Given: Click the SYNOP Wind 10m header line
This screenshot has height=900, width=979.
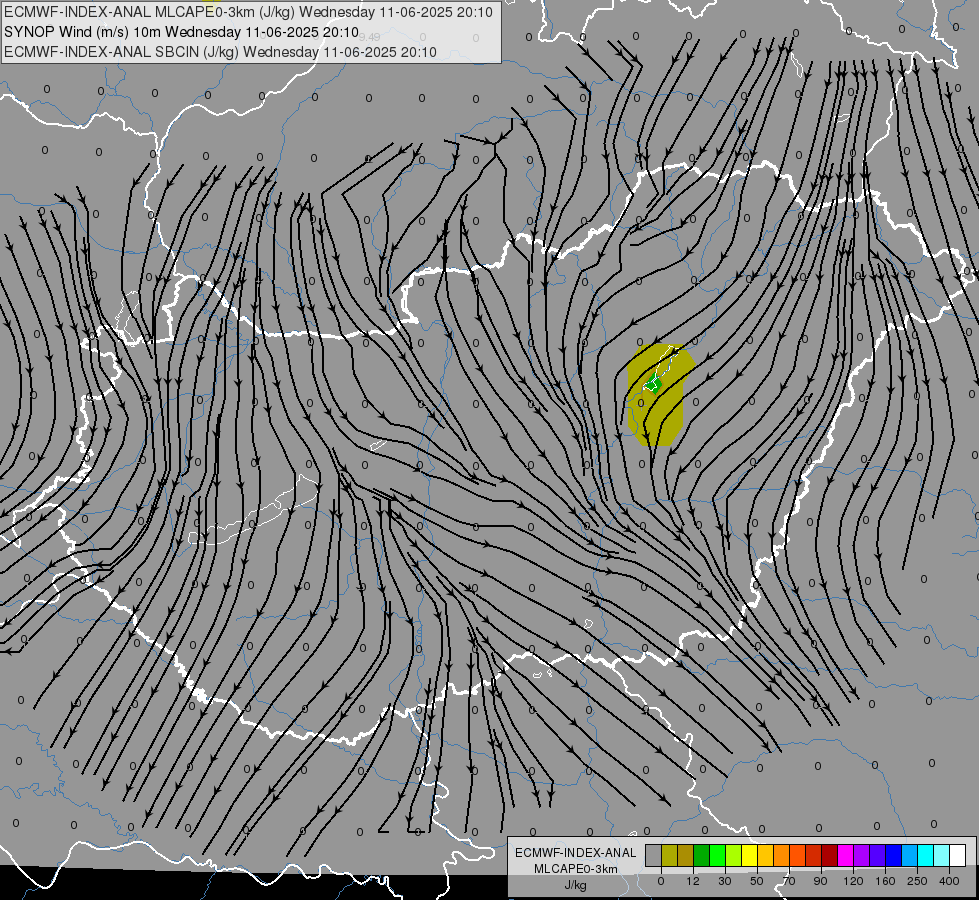Looking at the screenshot, I should (x=181, y=32).
